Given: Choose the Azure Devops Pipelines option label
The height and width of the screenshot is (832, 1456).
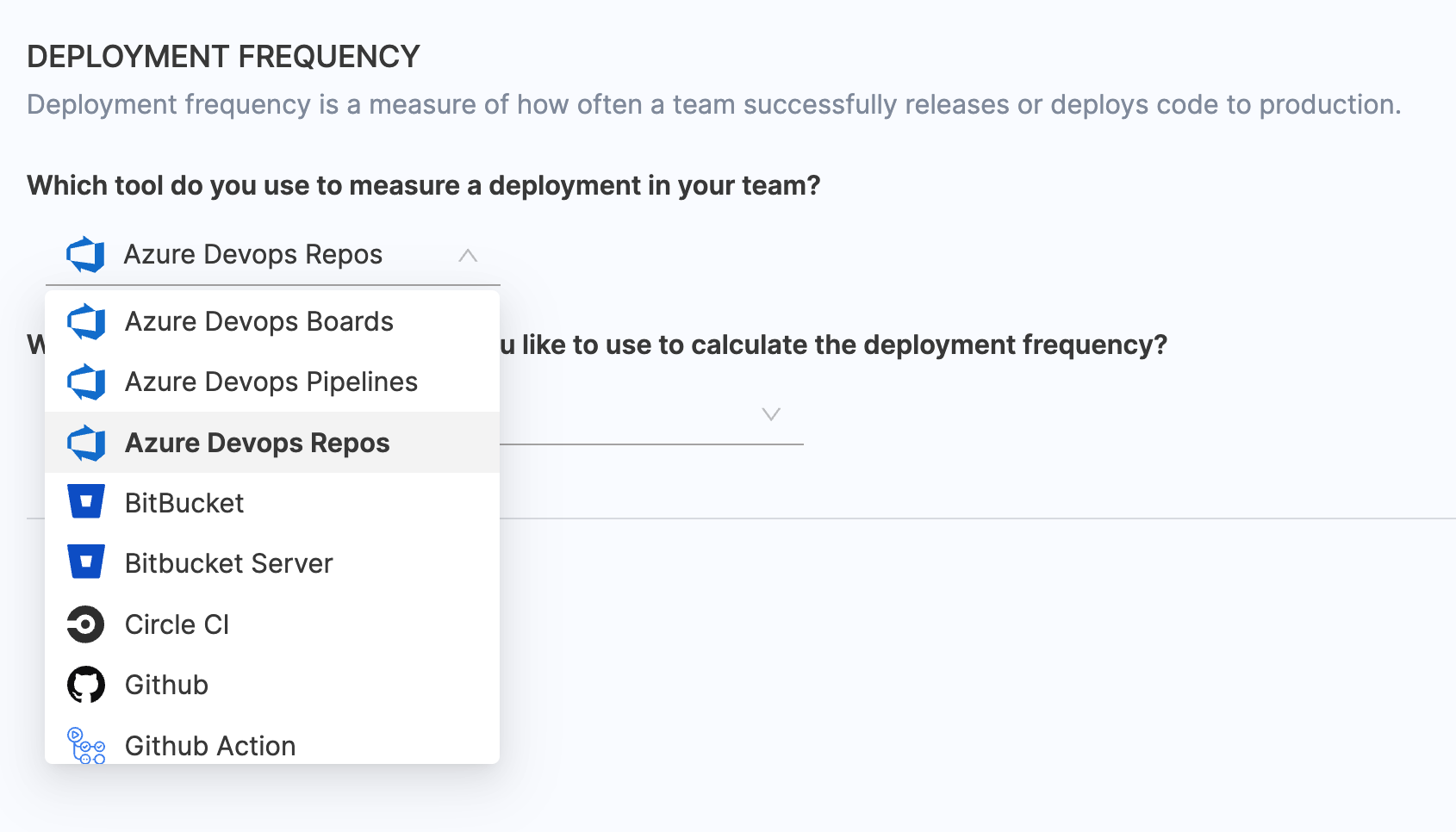Looking at the screenshot, I should (271, 382).
